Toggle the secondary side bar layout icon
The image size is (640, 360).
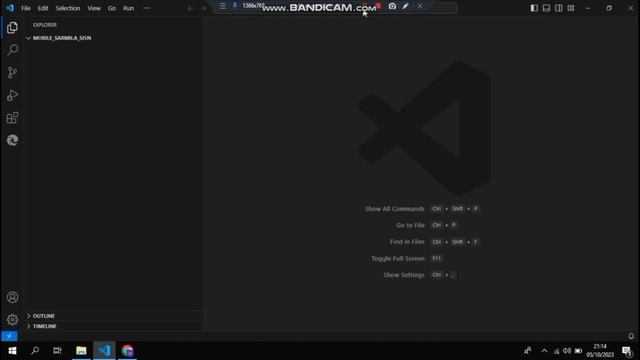[558, 8]
